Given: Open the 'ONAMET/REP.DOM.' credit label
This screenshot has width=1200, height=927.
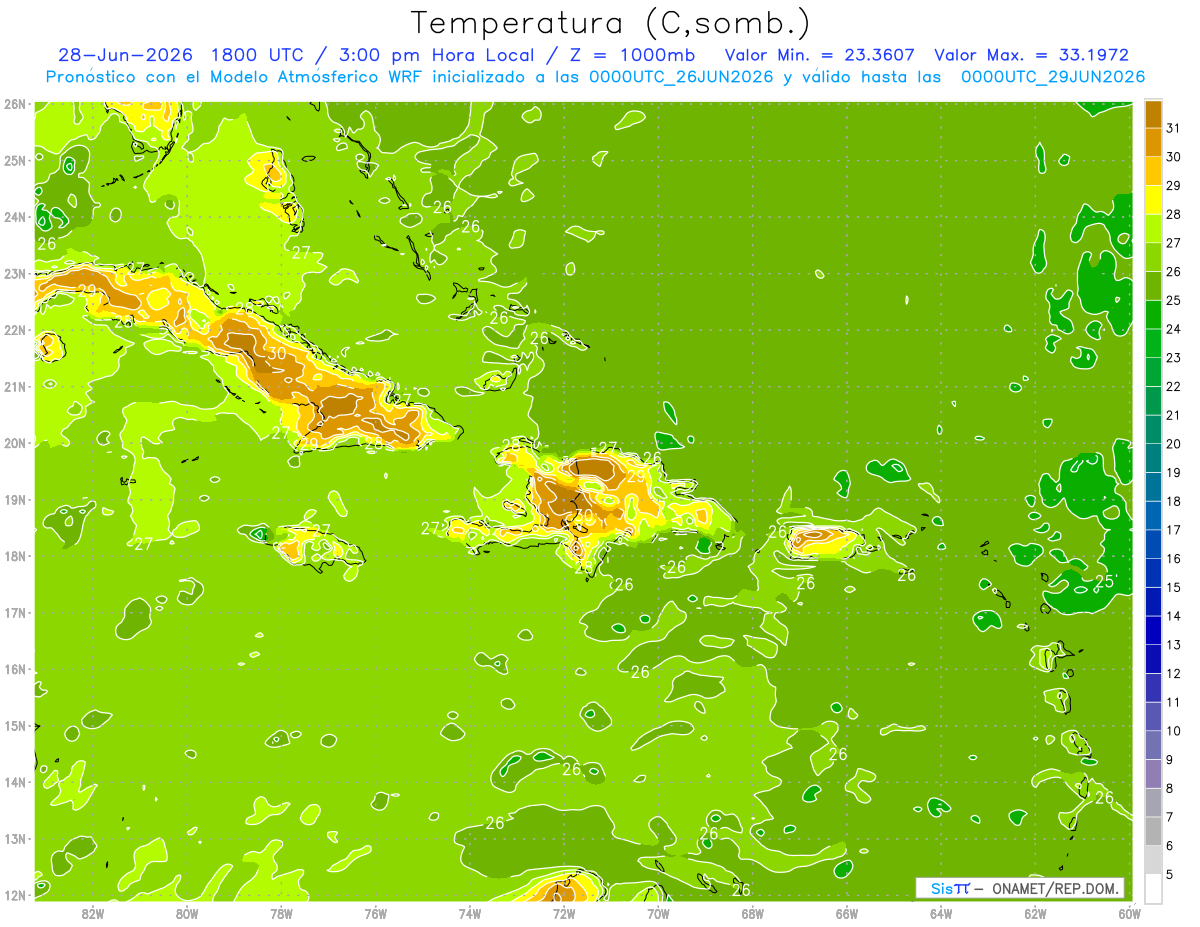Looking at the screenshot, I should (x=1055, y=888).
